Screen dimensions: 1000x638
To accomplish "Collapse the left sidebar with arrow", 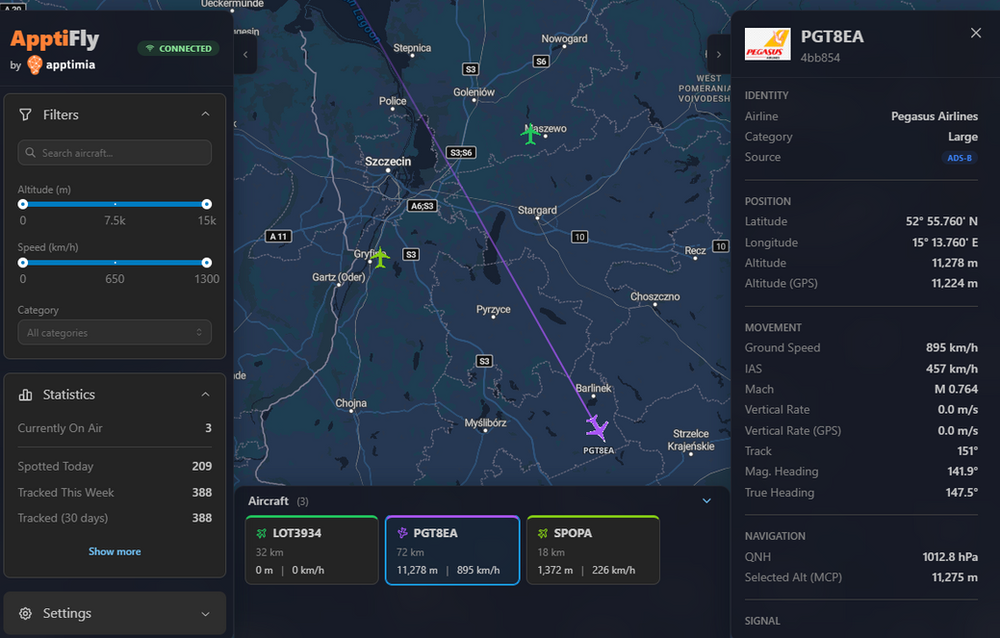I will click(246, 55).
